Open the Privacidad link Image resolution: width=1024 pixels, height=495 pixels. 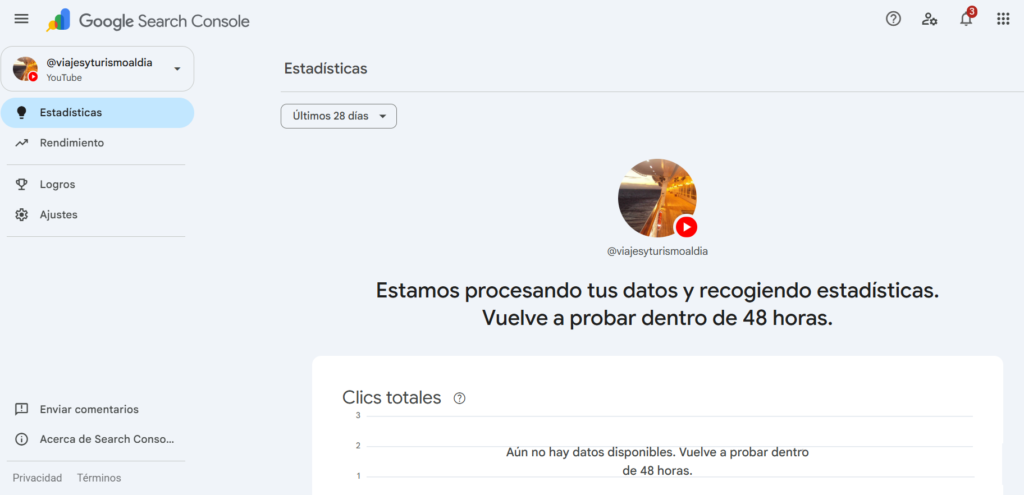pyautogui.click(x=37, y=478)
